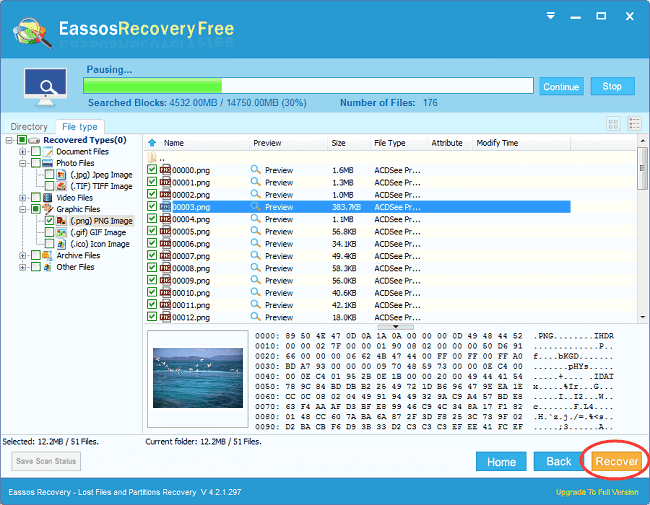Click the green scan progress bar
This screenshot has width=650, height=505.
308,86
